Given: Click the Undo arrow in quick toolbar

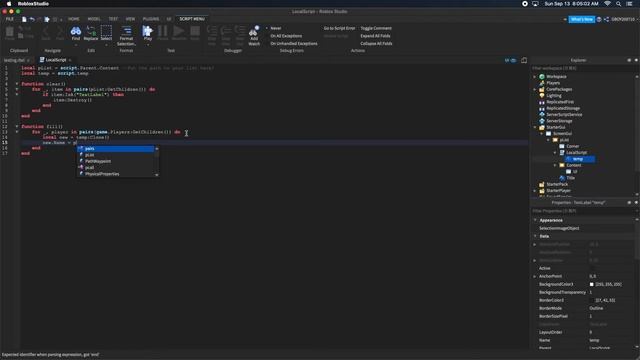Looking at the screenshot, I should 32,19.
